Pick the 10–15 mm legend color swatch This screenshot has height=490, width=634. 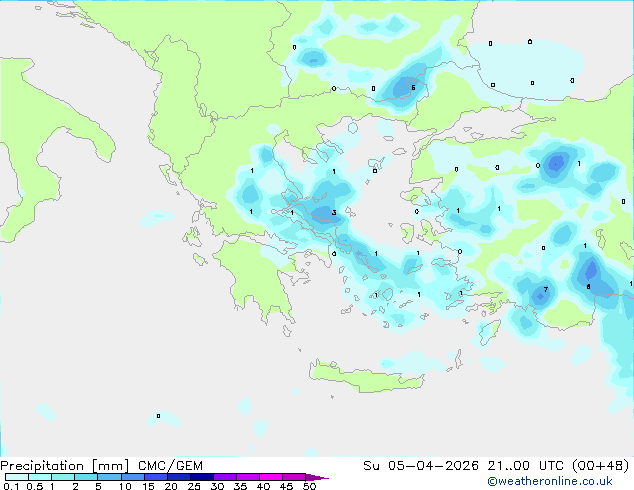click(x=132, y=477)
